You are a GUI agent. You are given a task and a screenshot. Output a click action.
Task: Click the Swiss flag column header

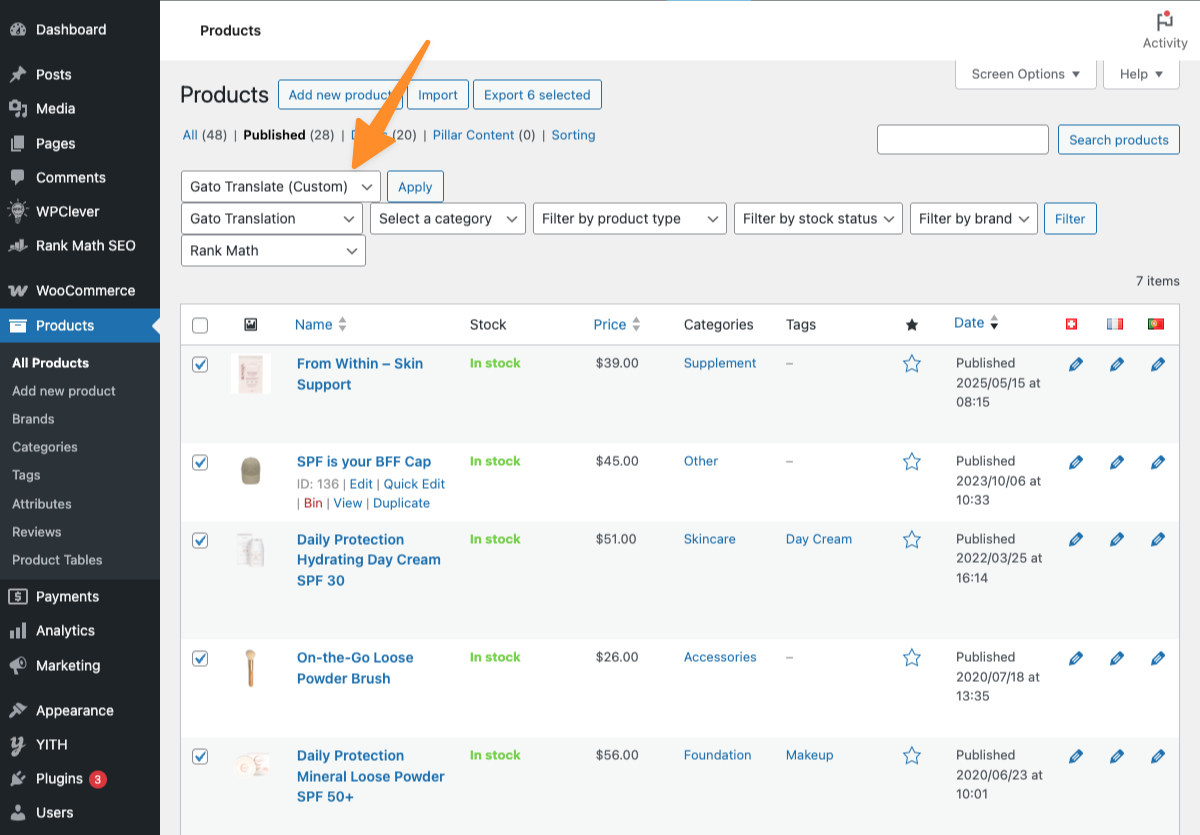click(1071, 324)
